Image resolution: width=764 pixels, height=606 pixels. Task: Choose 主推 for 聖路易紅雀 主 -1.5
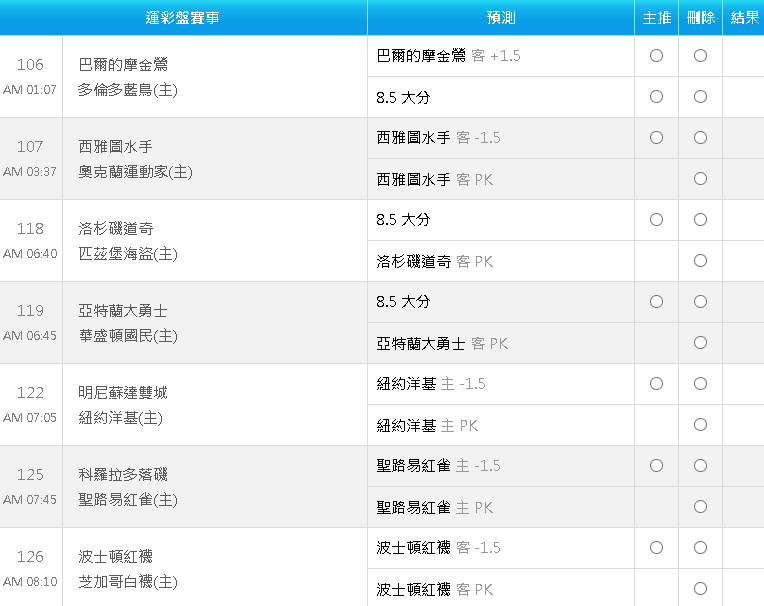point(656,466)
